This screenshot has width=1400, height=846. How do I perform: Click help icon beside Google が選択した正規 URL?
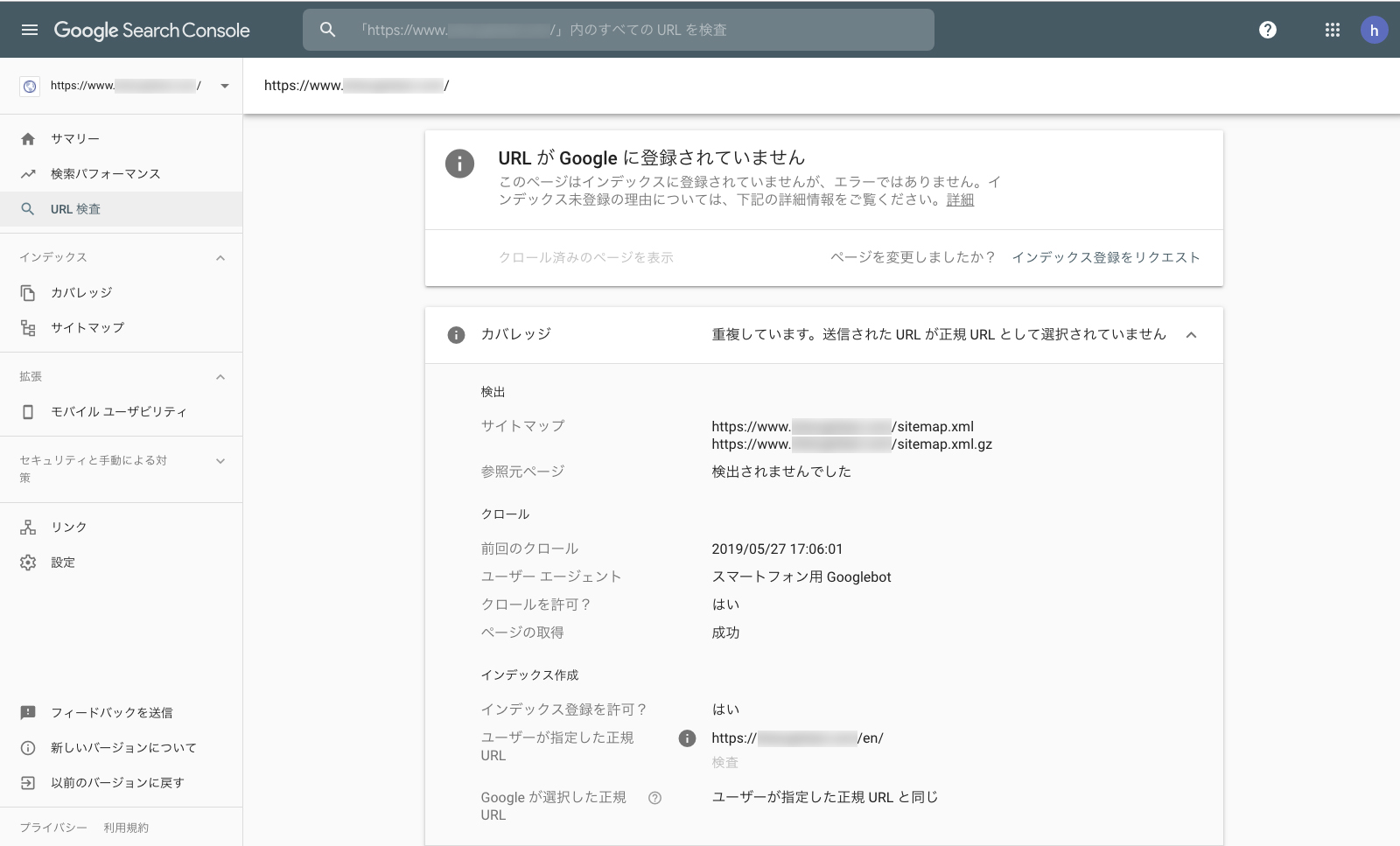[654, 798]
